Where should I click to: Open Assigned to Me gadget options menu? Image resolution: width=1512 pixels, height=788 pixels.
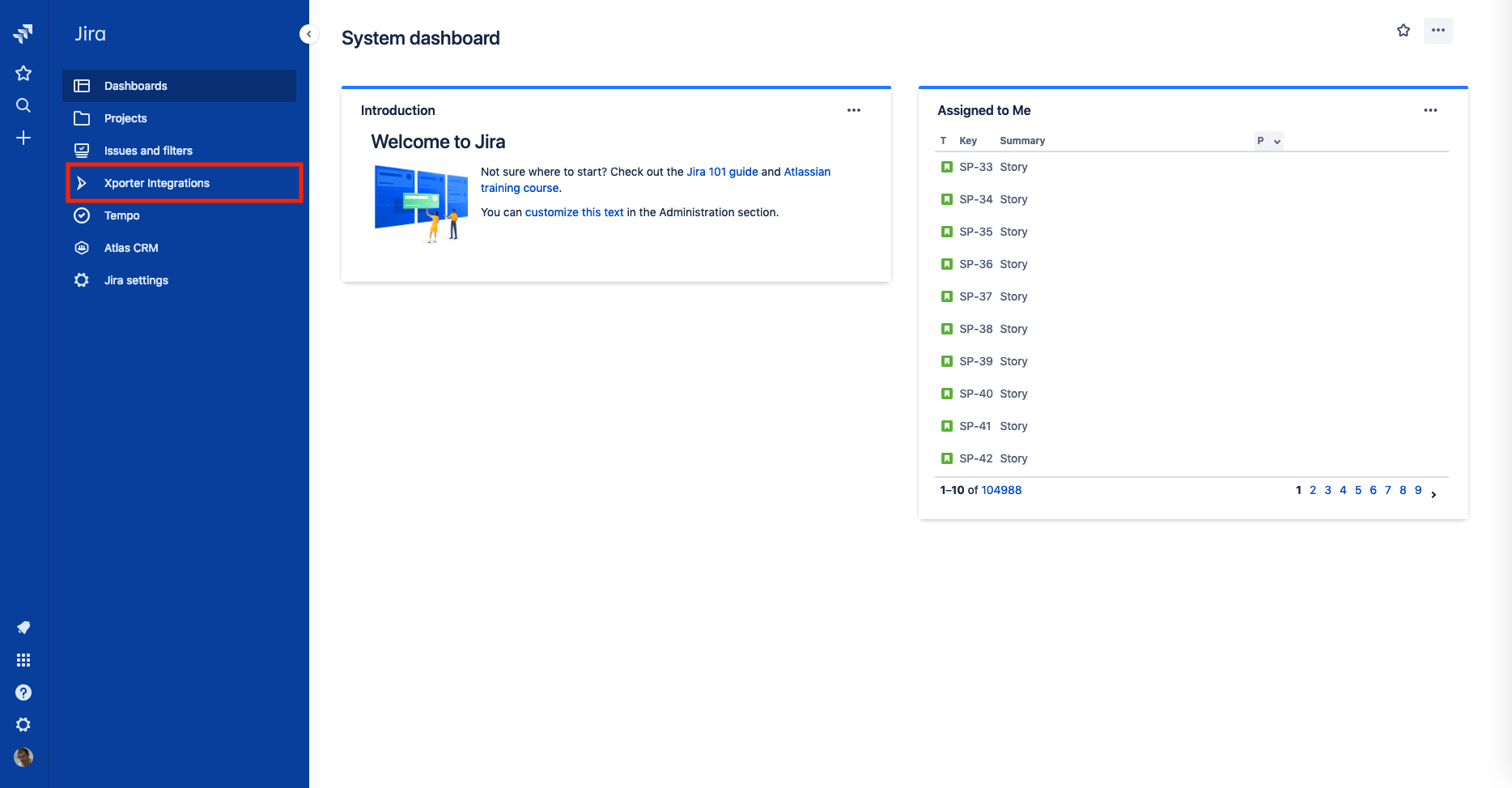(1430, 110)
